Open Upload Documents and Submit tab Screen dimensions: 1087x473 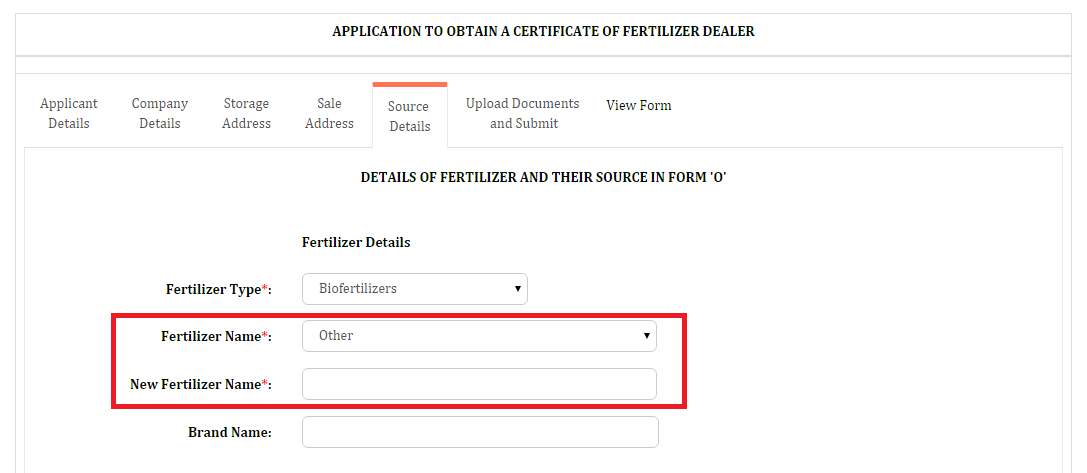coord(523,114)
